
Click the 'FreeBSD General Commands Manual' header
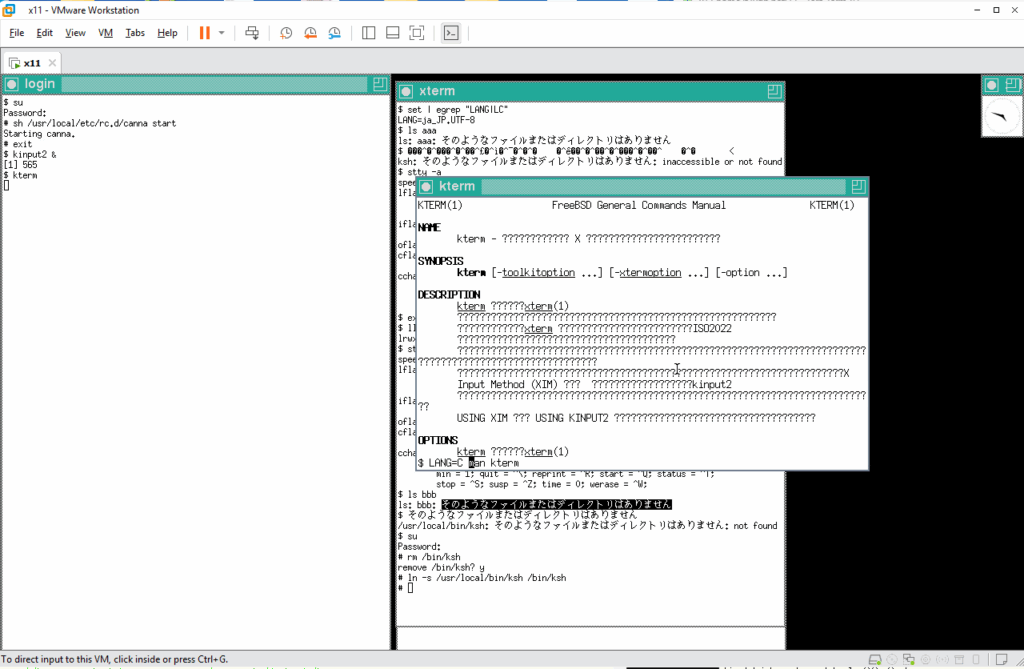(x=639, y=205)
